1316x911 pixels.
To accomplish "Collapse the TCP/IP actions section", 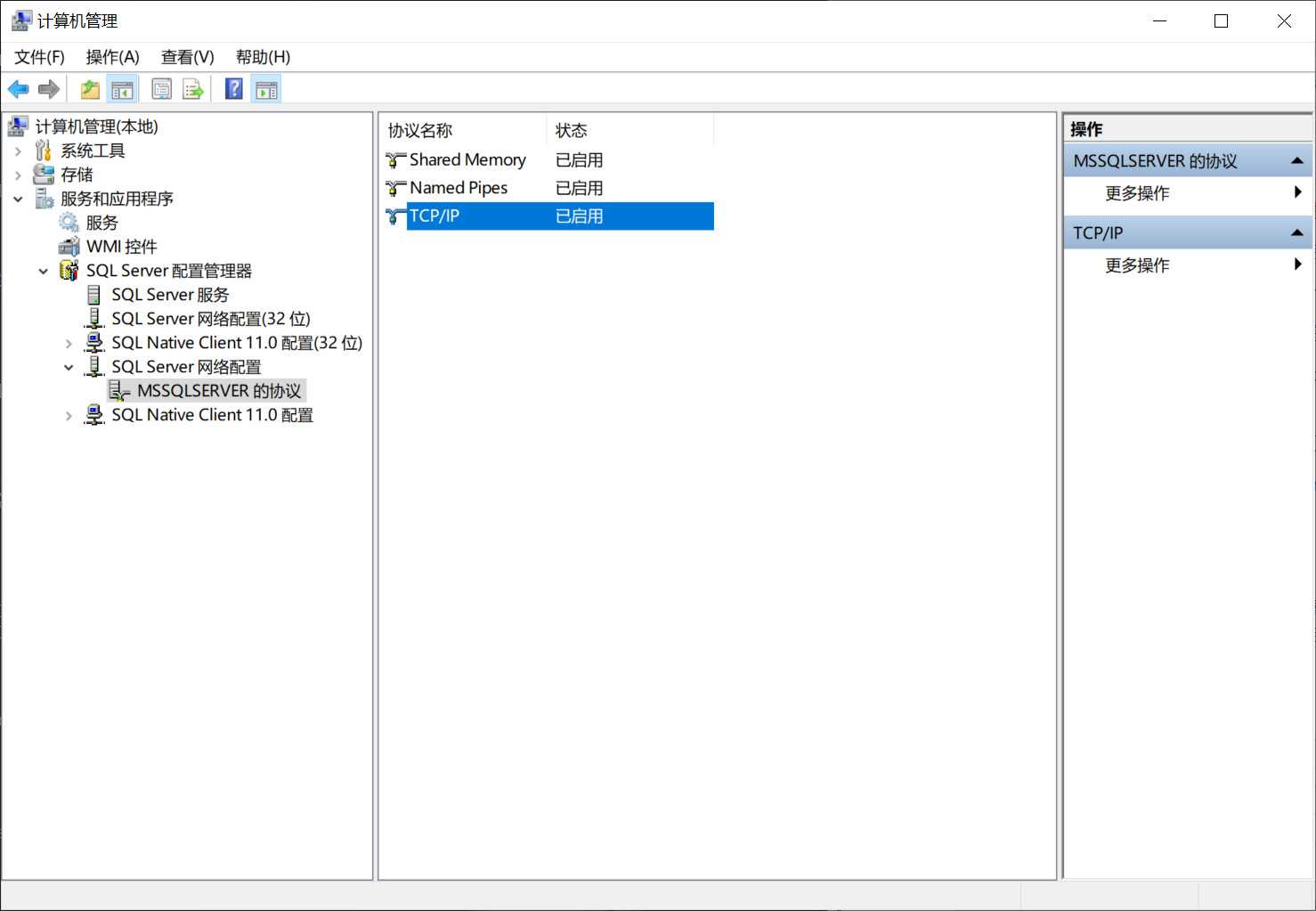I will pos(1297,233).
